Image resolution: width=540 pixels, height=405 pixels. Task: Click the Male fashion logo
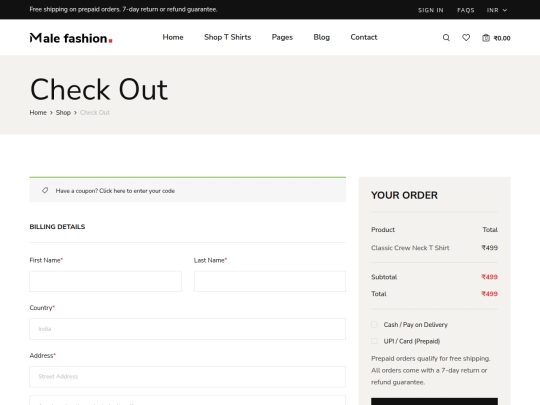point(71,38)
